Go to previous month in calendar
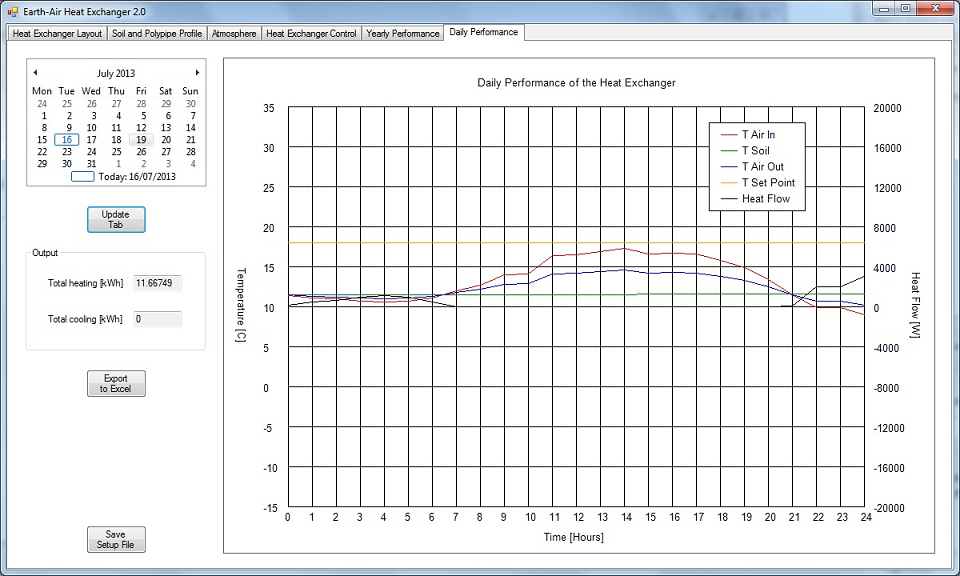960x576 pixels. [x=36, y=72]
